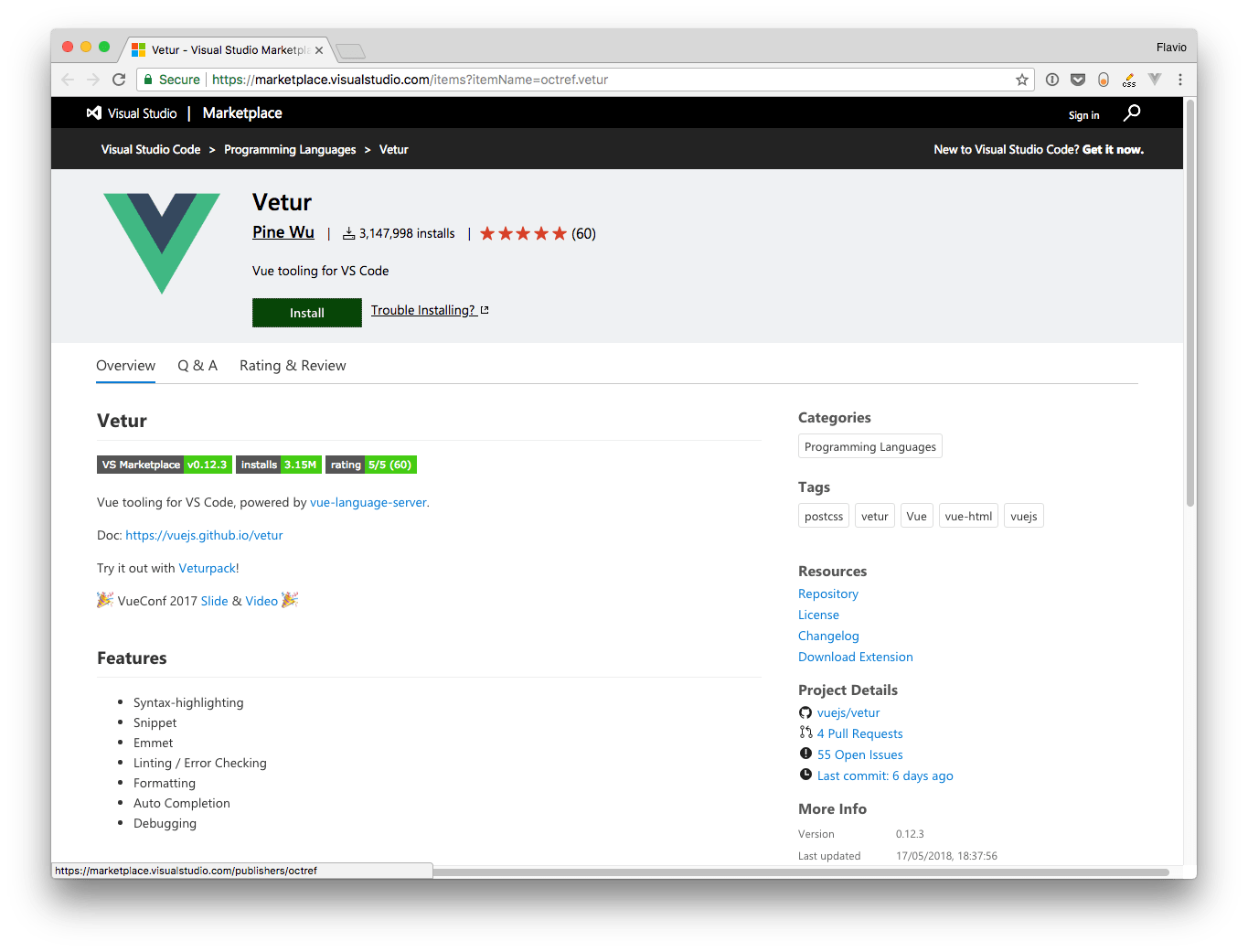Click the VS Marketplace v0.12.3 badge
This screenshot has height=952, width=1248.
click(x=165, y=465)
